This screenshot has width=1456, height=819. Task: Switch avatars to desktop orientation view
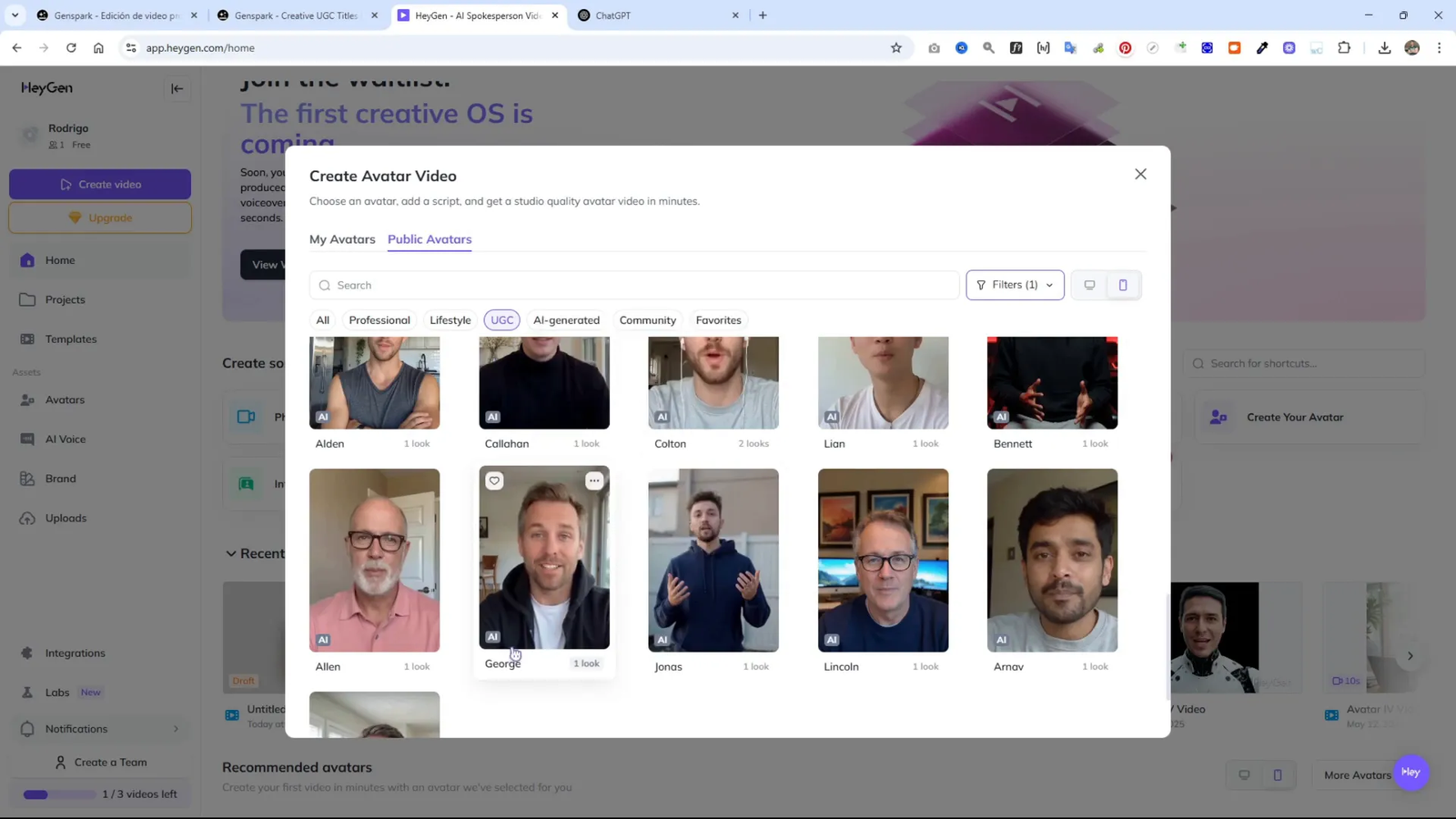(1088, 285)
